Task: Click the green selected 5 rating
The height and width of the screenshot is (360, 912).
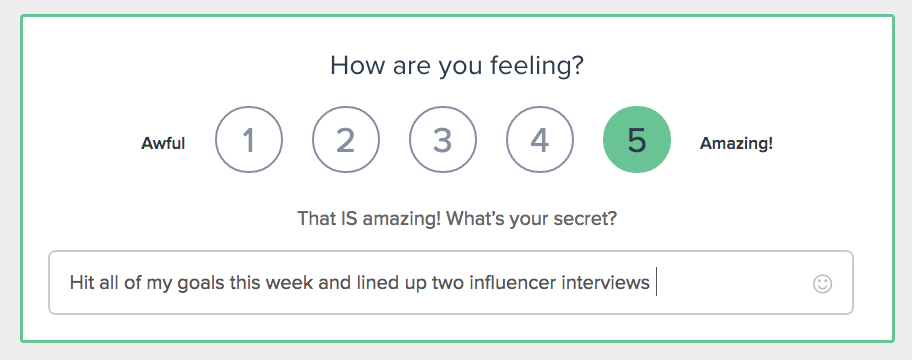Action: [x=637, y=140]
